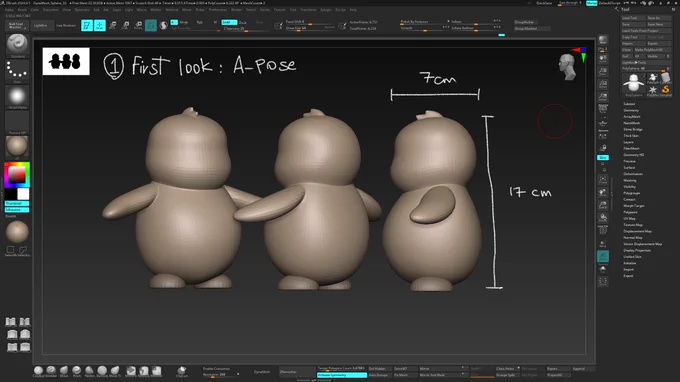
Task: Open the Texture Off slot
Action: pos(17,122)
